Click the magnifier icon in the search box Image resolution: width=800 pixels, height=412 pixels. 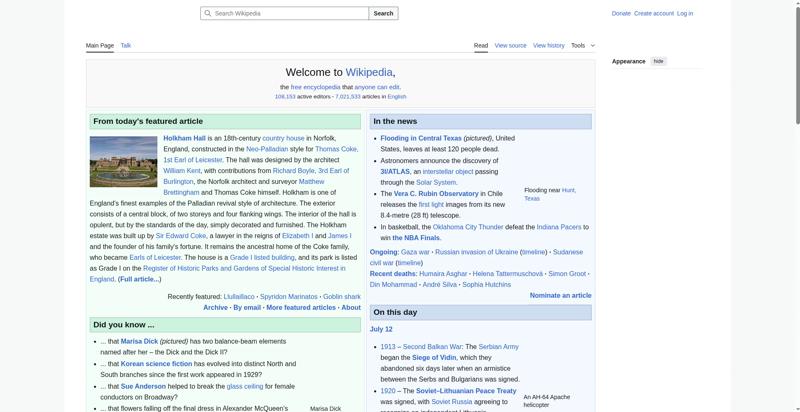click(x=207, y=14)
